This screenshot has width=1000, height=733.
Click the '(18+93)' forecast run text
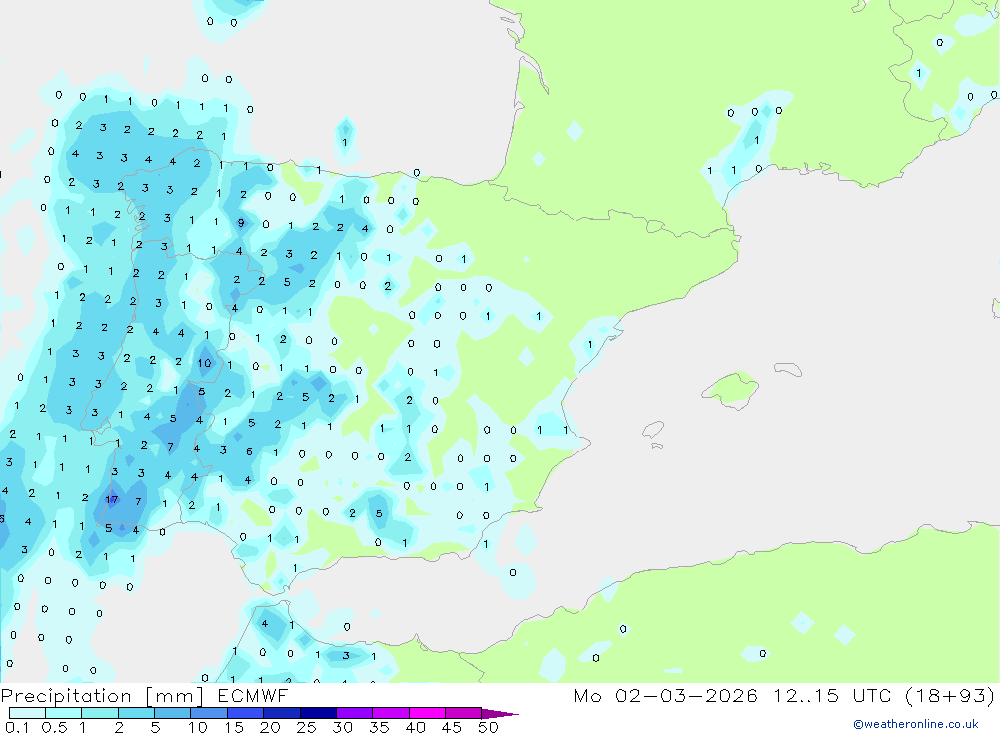click(950, 695)
